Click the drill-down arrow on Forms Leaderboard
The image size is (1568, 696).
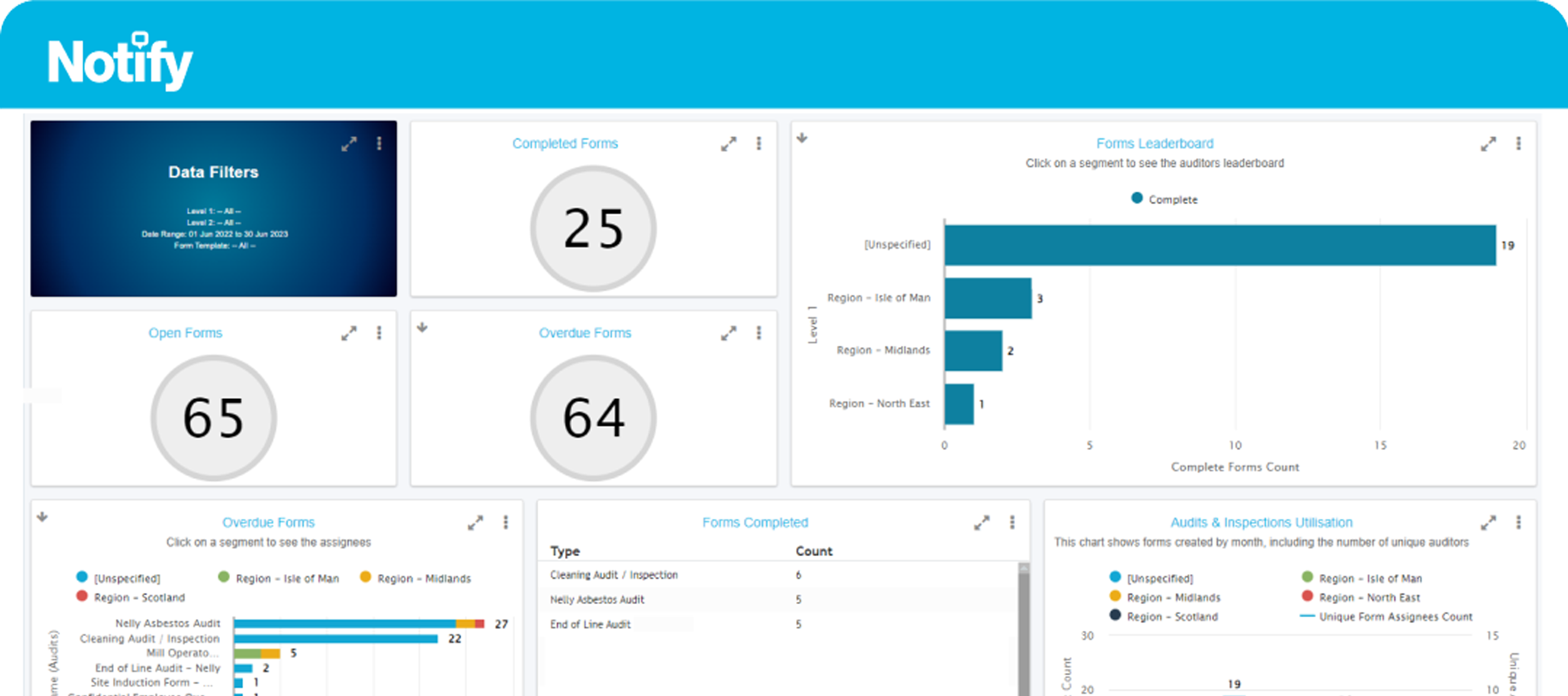802,138
